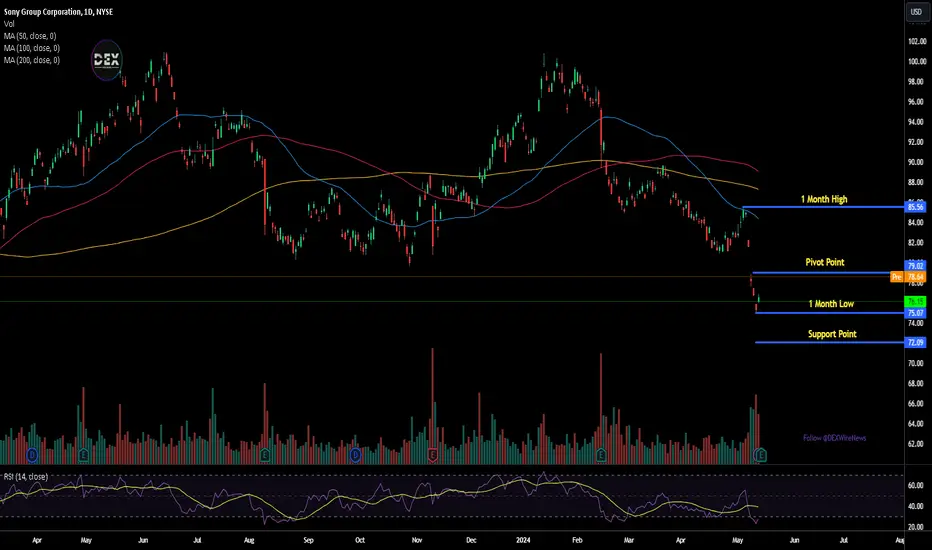Click the 92.00 price axis label
Image resolution: width=932 pixels, height=550 pixels.
click(x=915, y=142)
